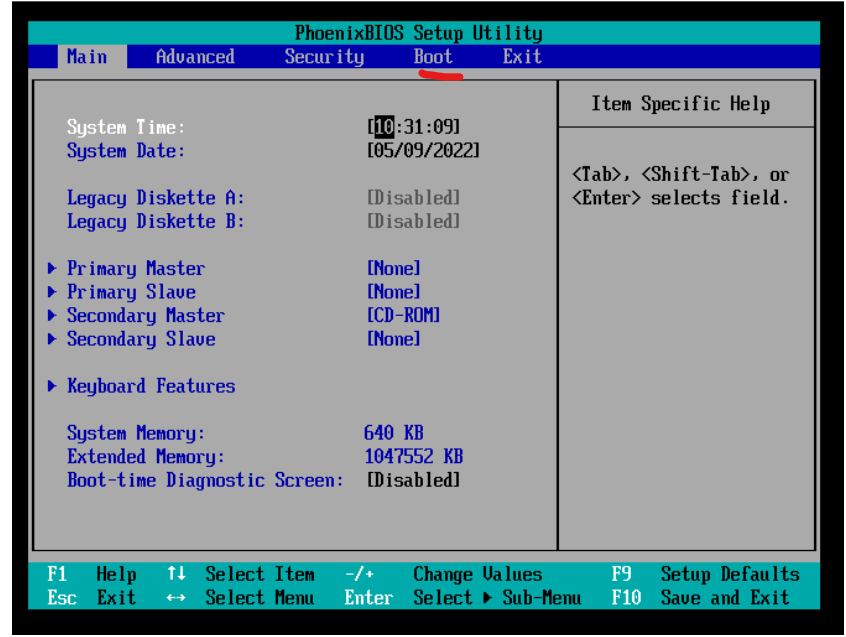Screen dimensions: 846x637
Task: Click the Secondary Slave None value
Action: (393, 339)
